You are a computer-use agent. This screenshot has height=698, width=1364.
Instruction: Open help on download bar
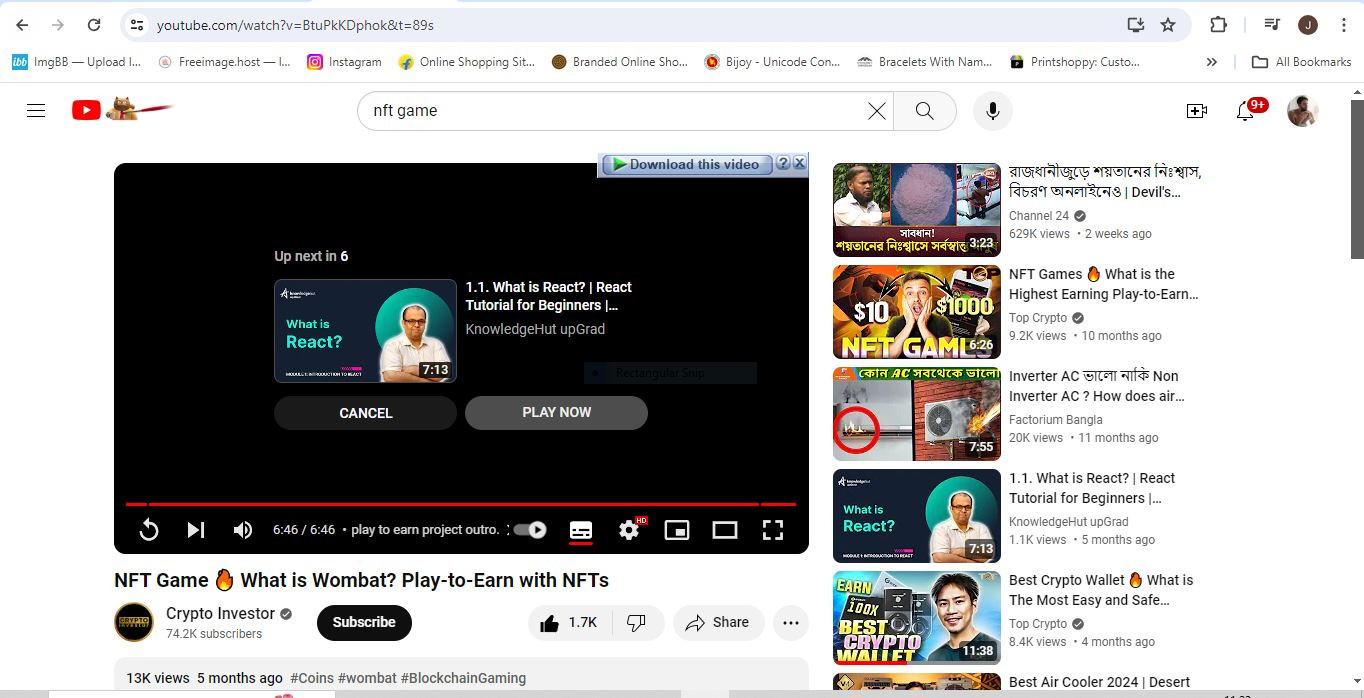pos(783,163)
